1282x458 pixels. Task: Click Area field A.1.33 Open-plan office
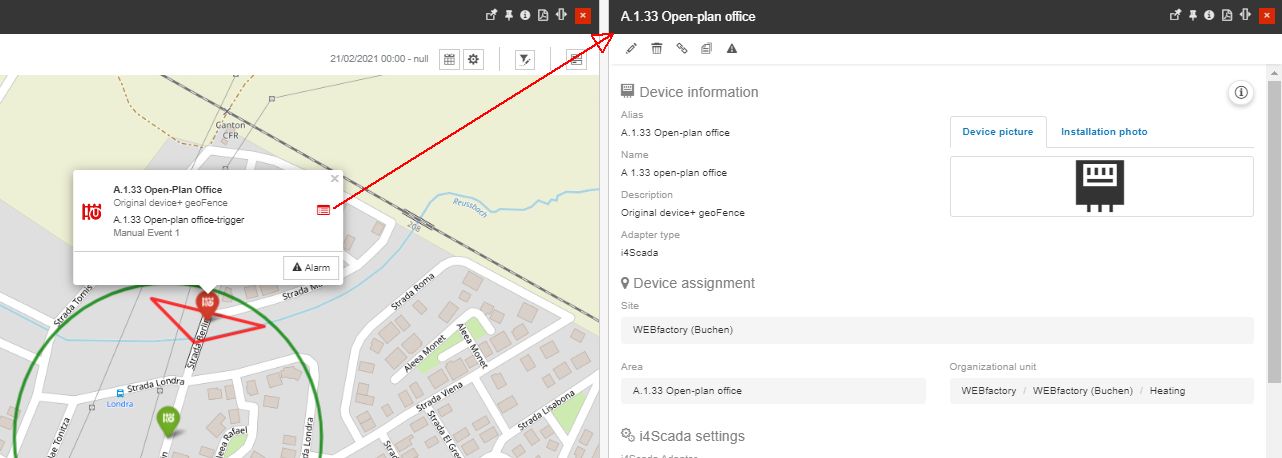tap(773, 391)
